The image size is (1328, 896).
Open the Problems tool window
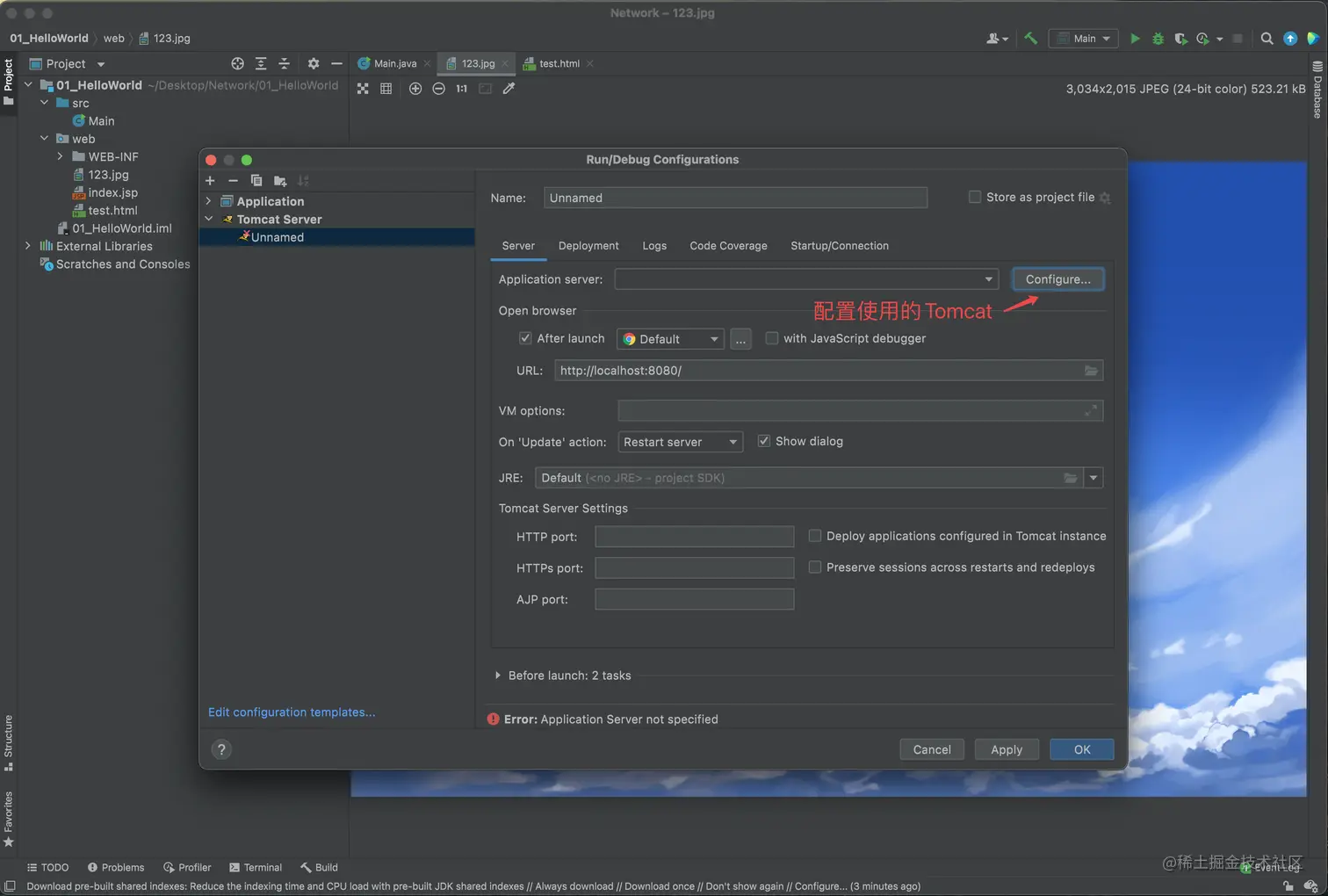[115, 867]
